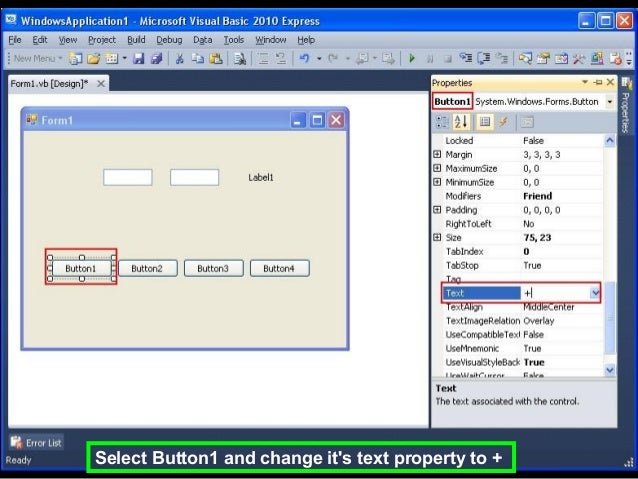Click the Properties panel auto-hide pin icon
Viewport: 638px width, 479px height.
click(x=598, y=83)
